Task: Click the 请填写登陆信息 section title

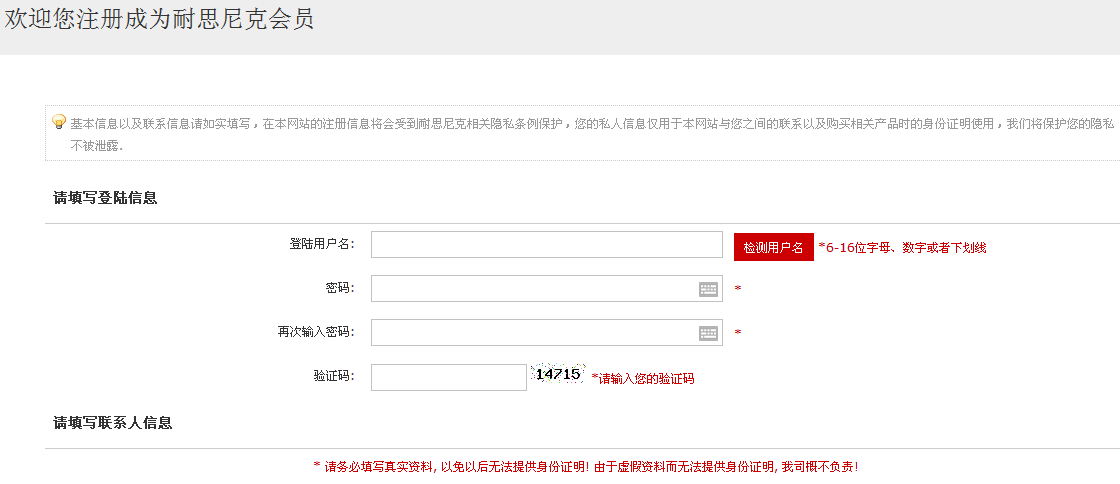Action: [x=105, y=198]
